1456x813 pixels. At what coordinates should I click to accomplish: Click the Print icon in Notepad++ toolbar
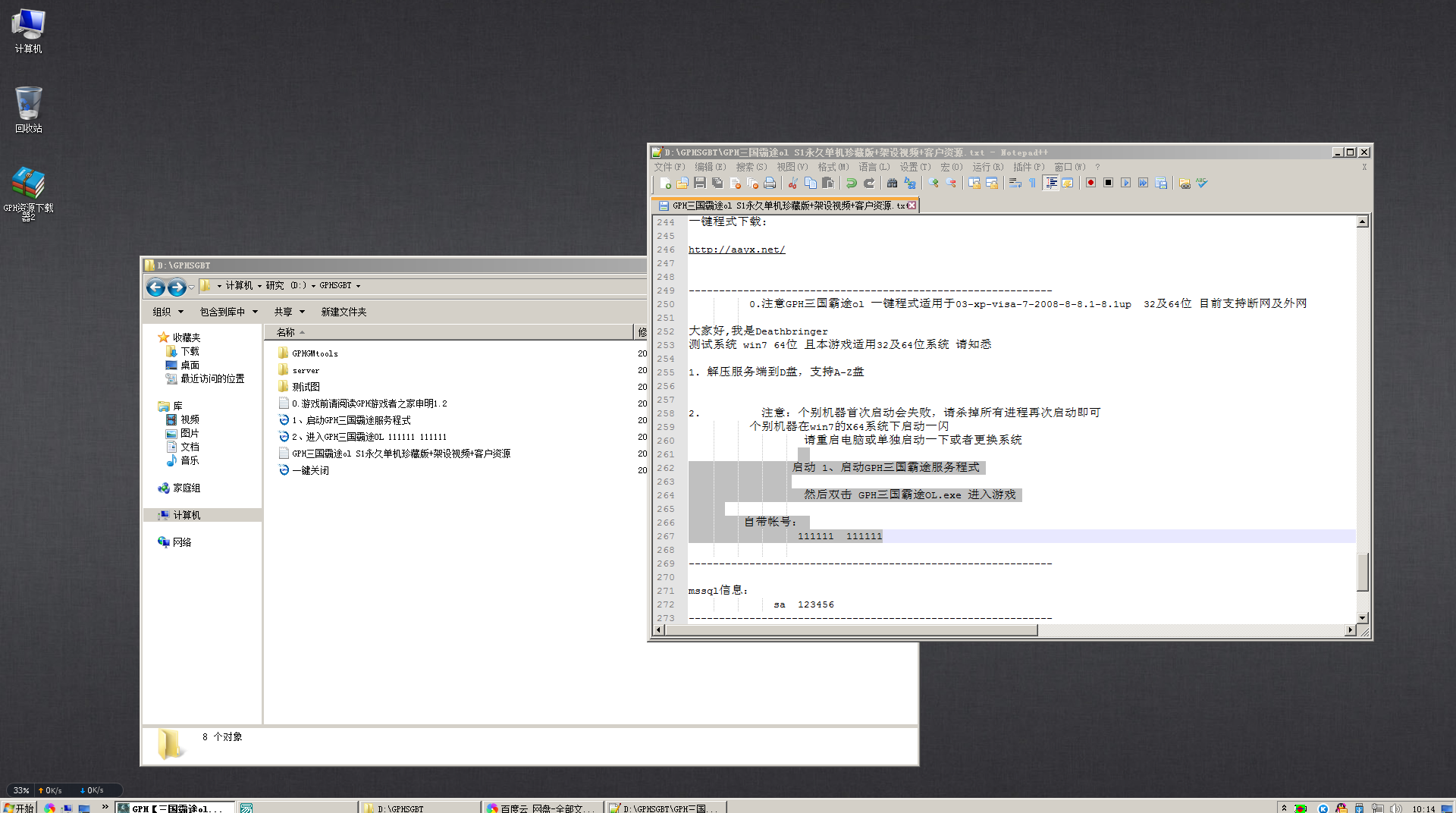coord(770,184)
